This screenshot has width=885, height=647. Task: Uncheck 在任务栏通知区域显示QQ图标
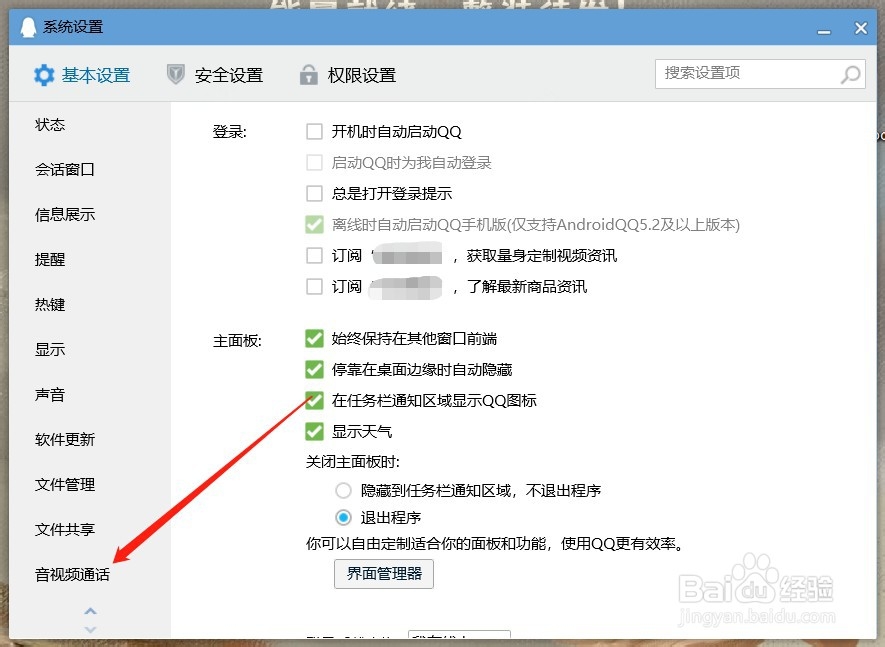314,400
